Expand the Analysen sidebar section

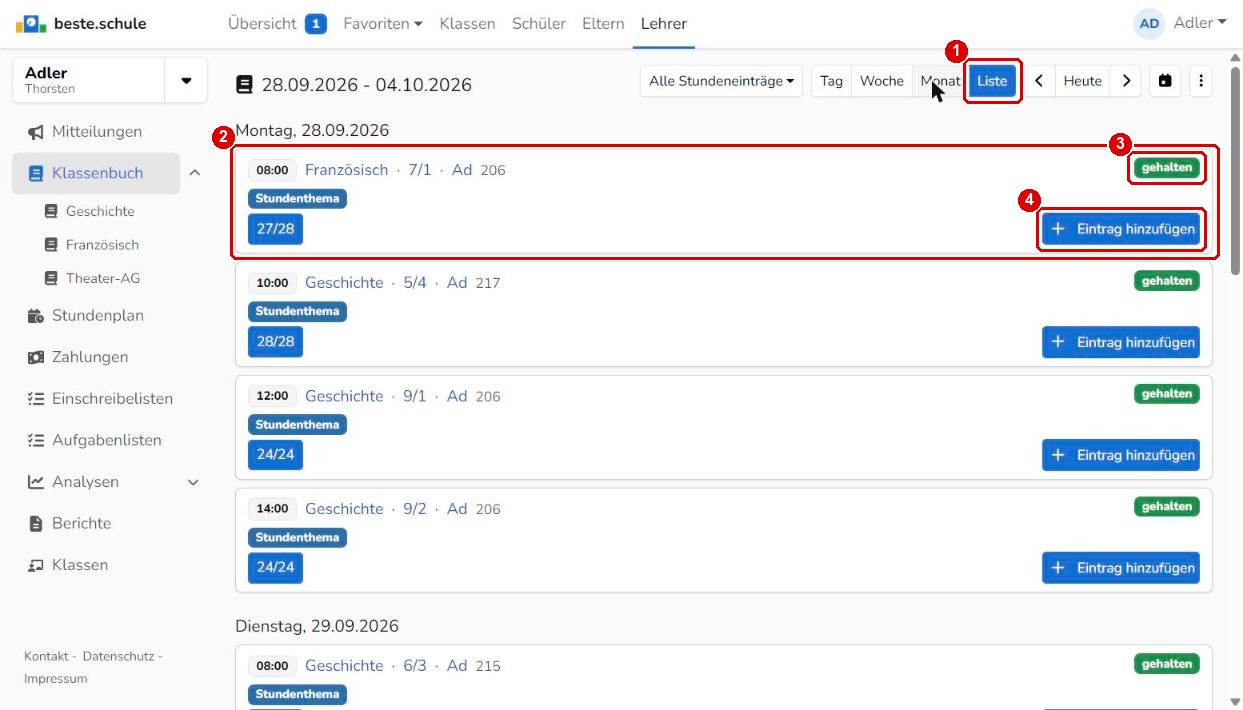pos(194,482)
